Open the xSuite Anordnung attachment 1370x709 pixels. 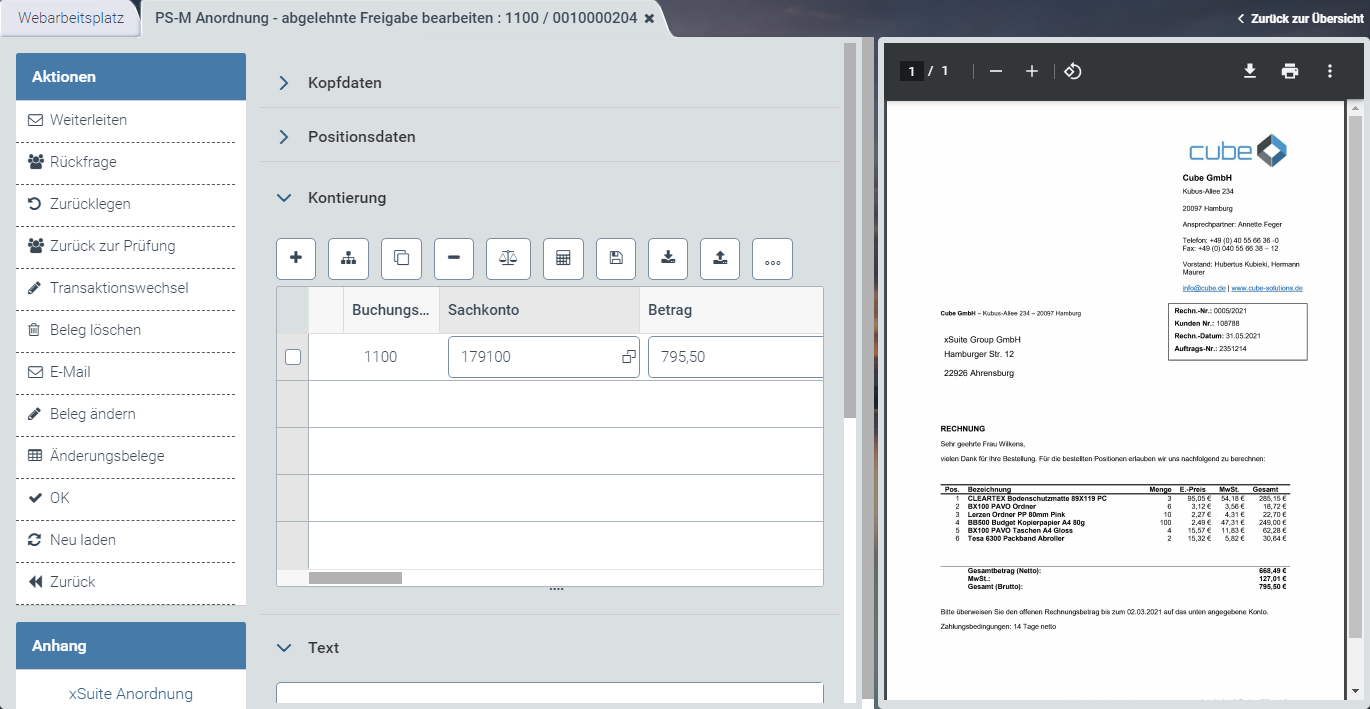click(130, 694)
